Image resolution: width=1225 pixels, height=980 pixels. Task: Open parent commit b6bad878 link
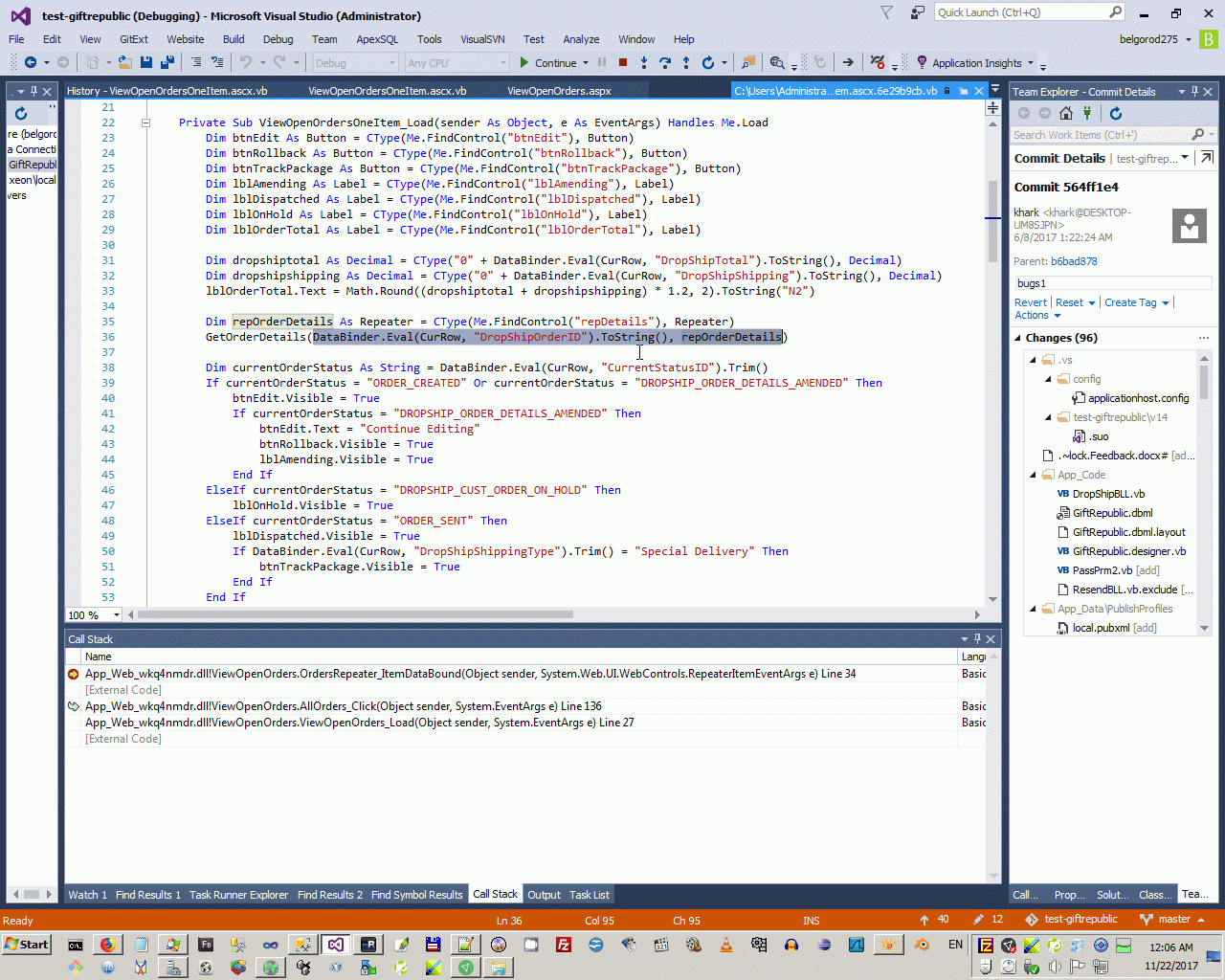[1074, 261]
